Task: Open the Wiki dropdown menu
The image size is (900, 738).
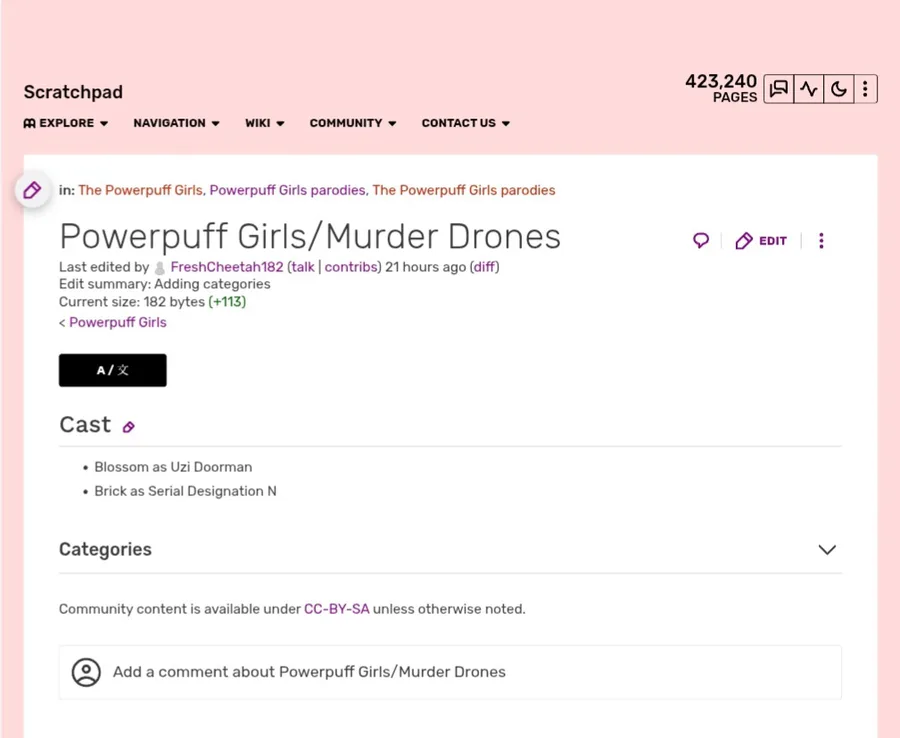Action: tap(265, 123)
